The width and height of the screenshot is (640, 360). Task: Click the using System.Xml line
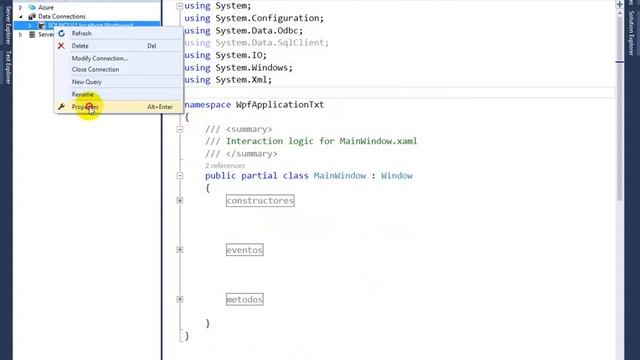(x=228, y=80)
